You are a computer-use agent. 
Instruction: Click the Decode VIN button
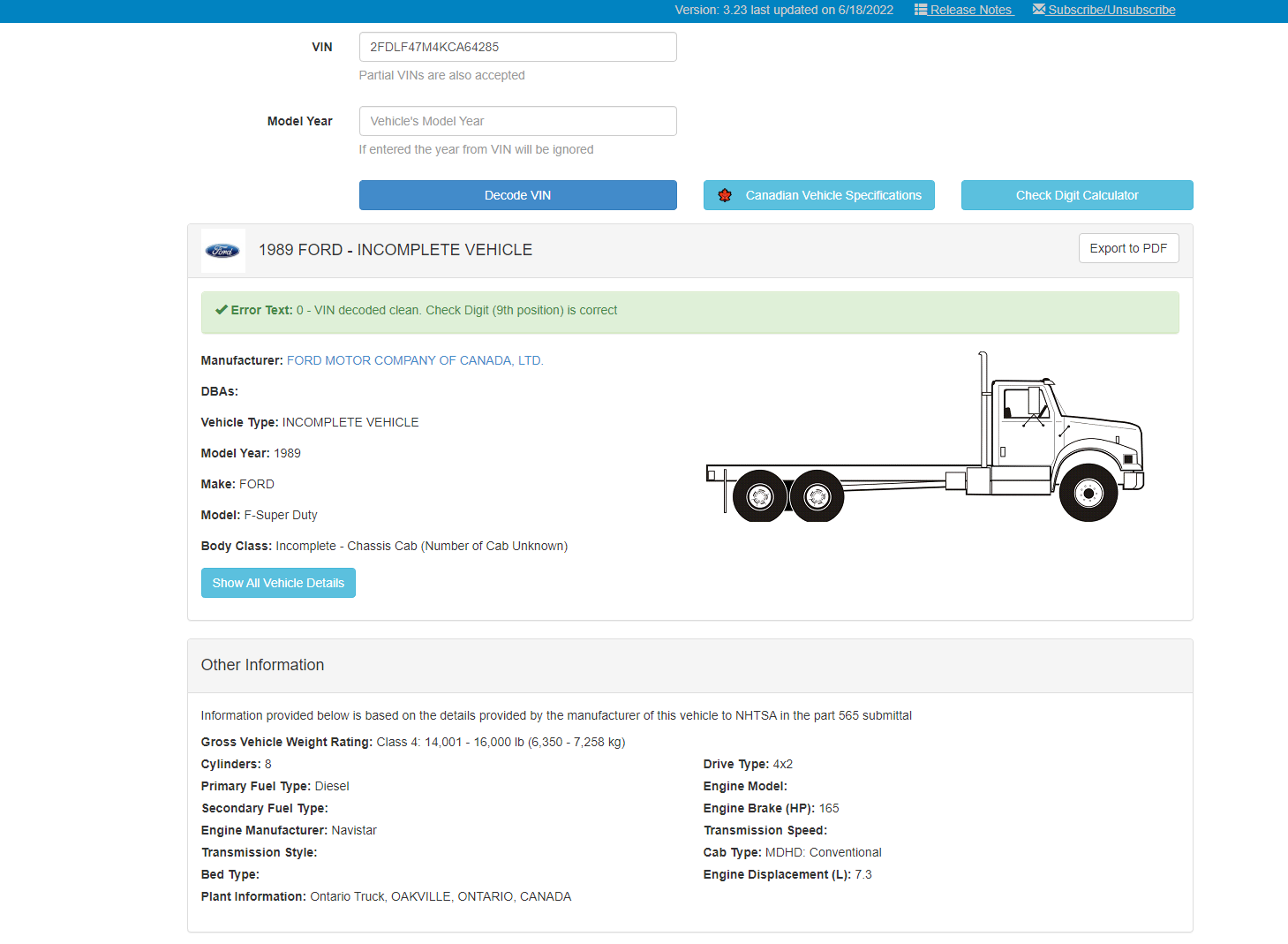click(x=517, y=195)
